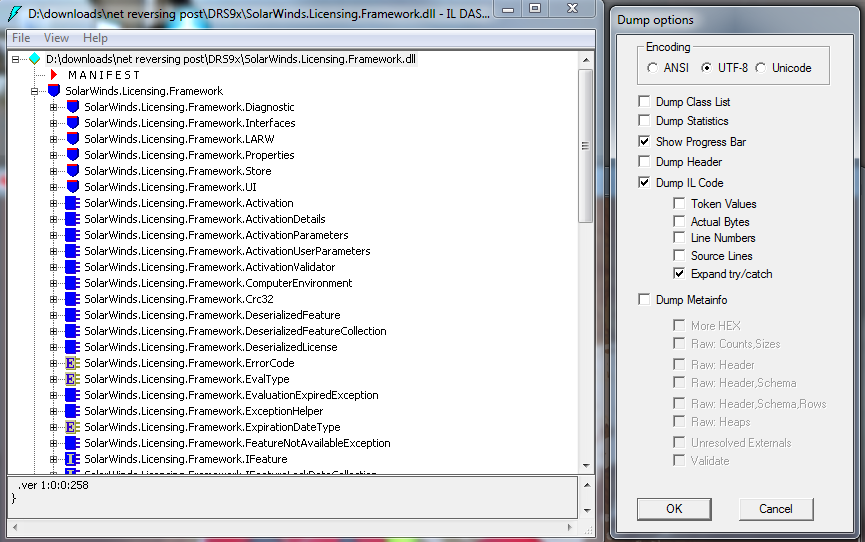The image size is (865, 542).
Task: Click the class icon beside ActivationDetails
Action: click(72, 219)
